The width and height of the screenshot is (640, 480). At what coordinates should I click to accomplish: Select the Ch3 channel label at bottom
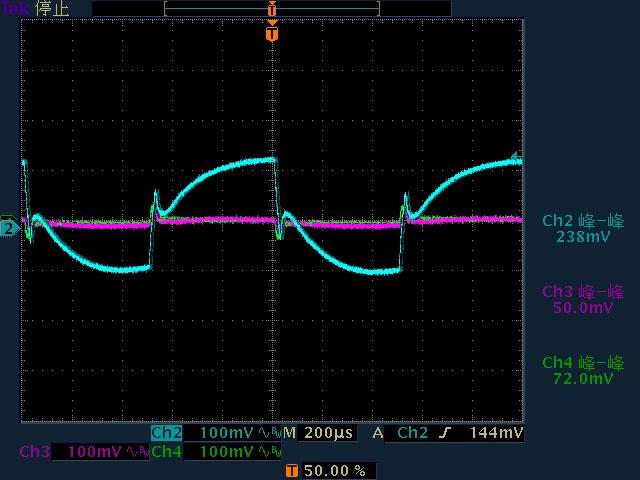coord(34,452)
